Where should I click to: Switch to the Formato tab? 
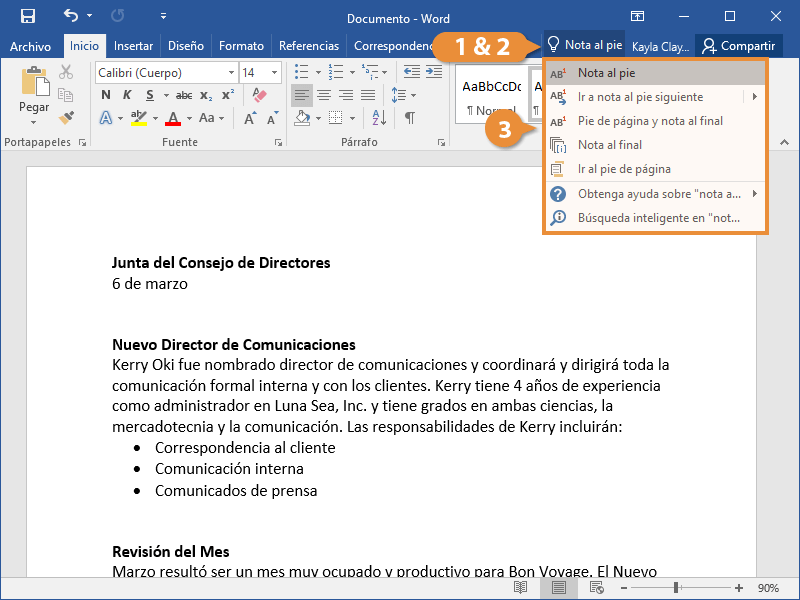tap(241, 46)
